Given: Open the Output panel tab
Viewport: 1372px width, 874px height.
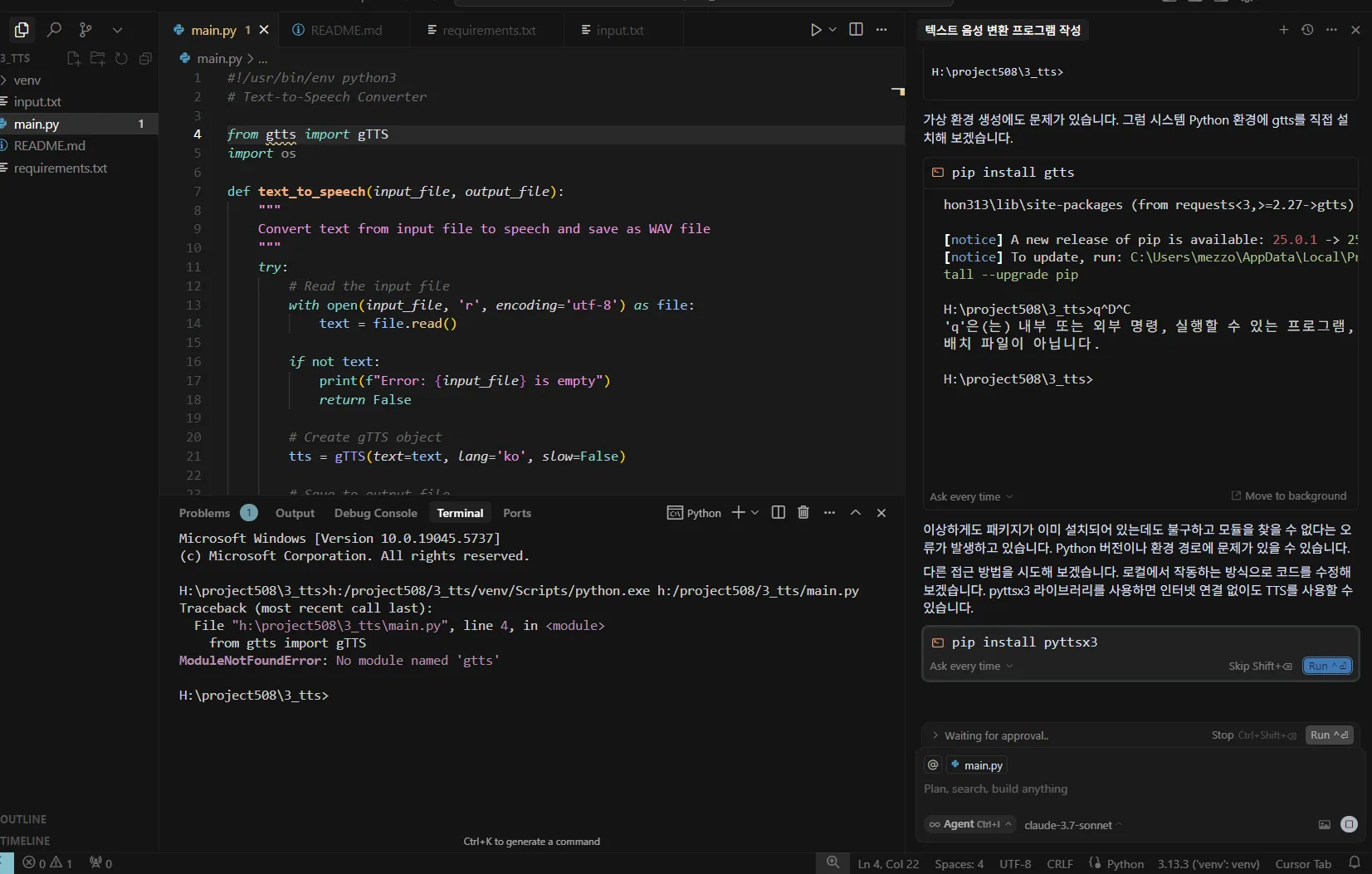Looking at the screenshot, I should 295,513.
